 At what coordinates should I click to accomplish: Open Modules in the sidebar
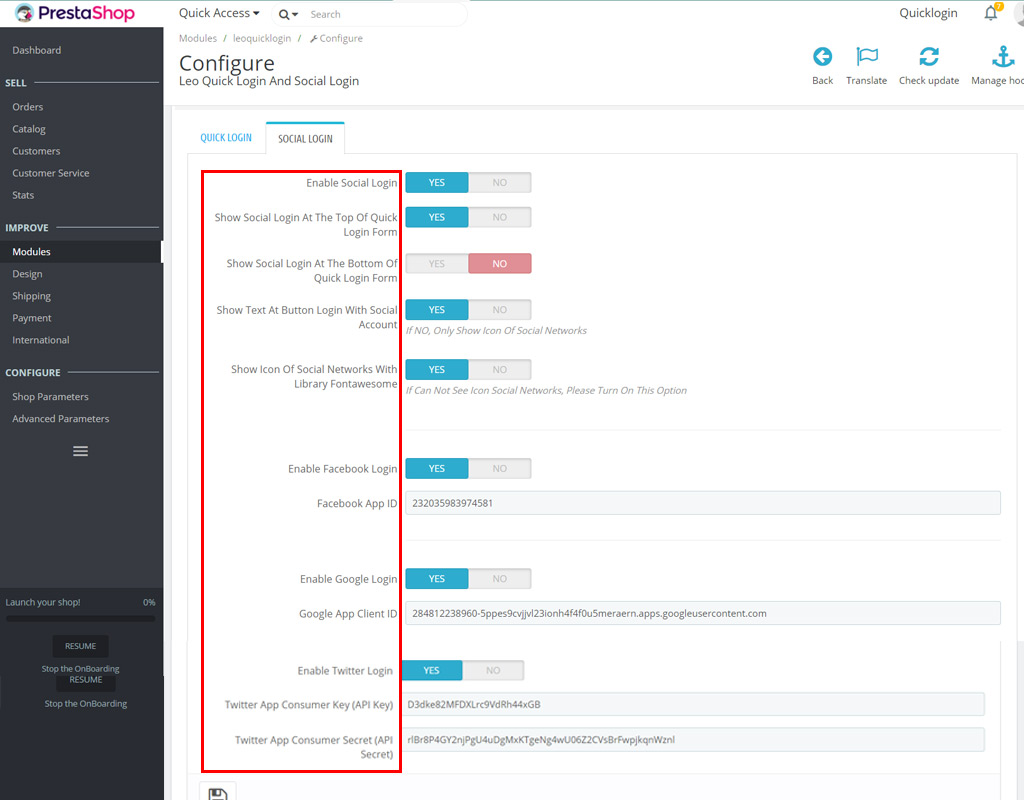click(31, 252)
